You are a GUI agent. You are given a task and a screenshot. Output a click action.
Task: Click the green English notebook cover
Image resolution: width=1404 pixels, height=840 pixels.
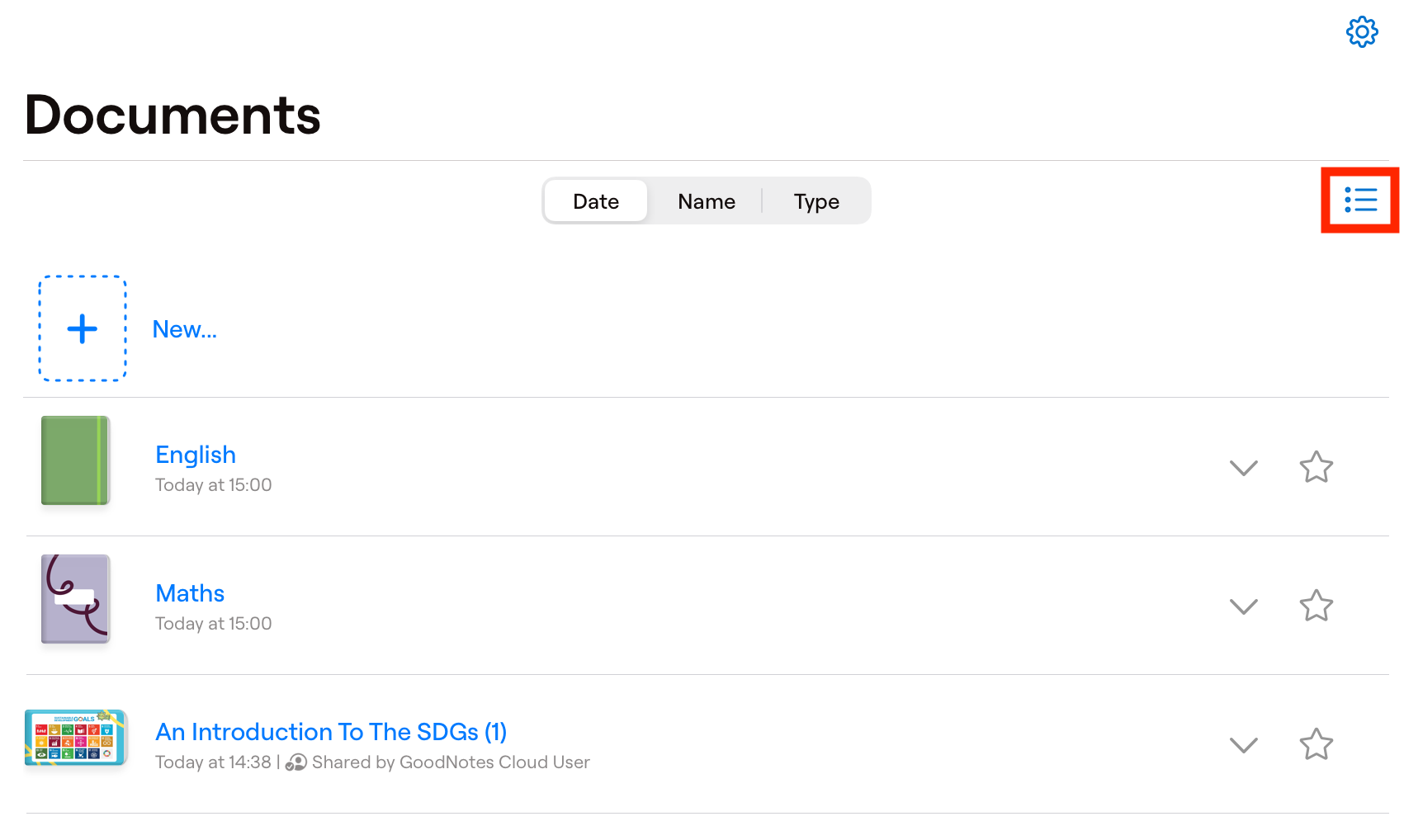pos(75,460)
